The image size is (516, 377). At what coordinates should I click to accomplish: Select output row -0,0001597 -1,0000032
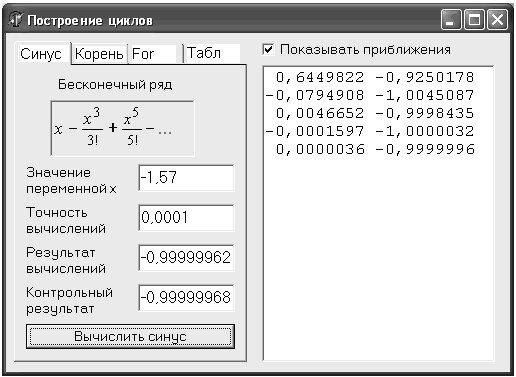pyautogui.click(x=370, y=131)
